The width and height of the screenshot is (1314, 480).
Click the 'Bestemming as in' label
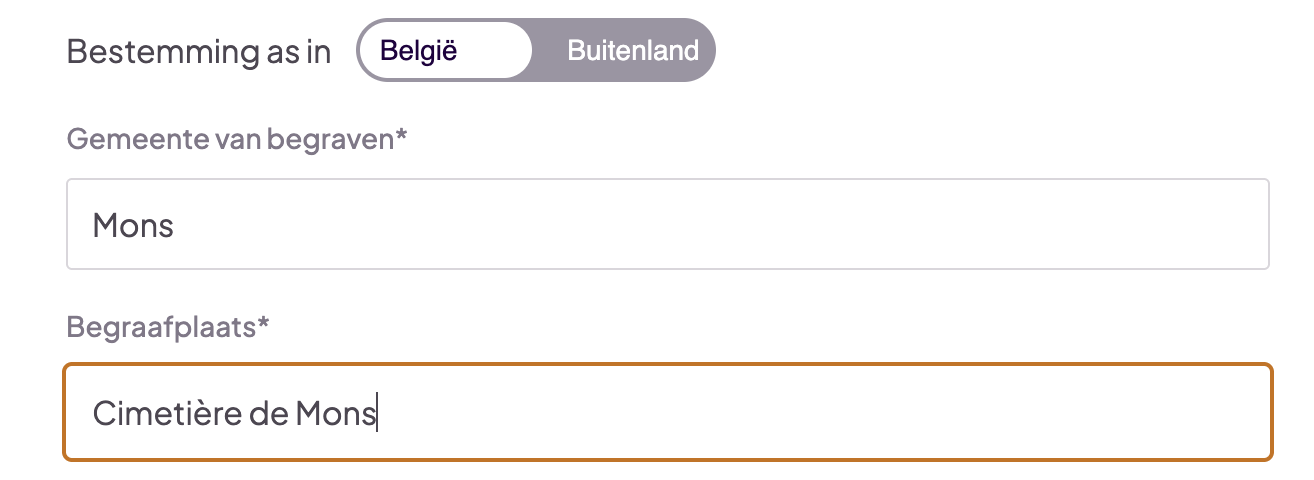(x=198, y=51)
